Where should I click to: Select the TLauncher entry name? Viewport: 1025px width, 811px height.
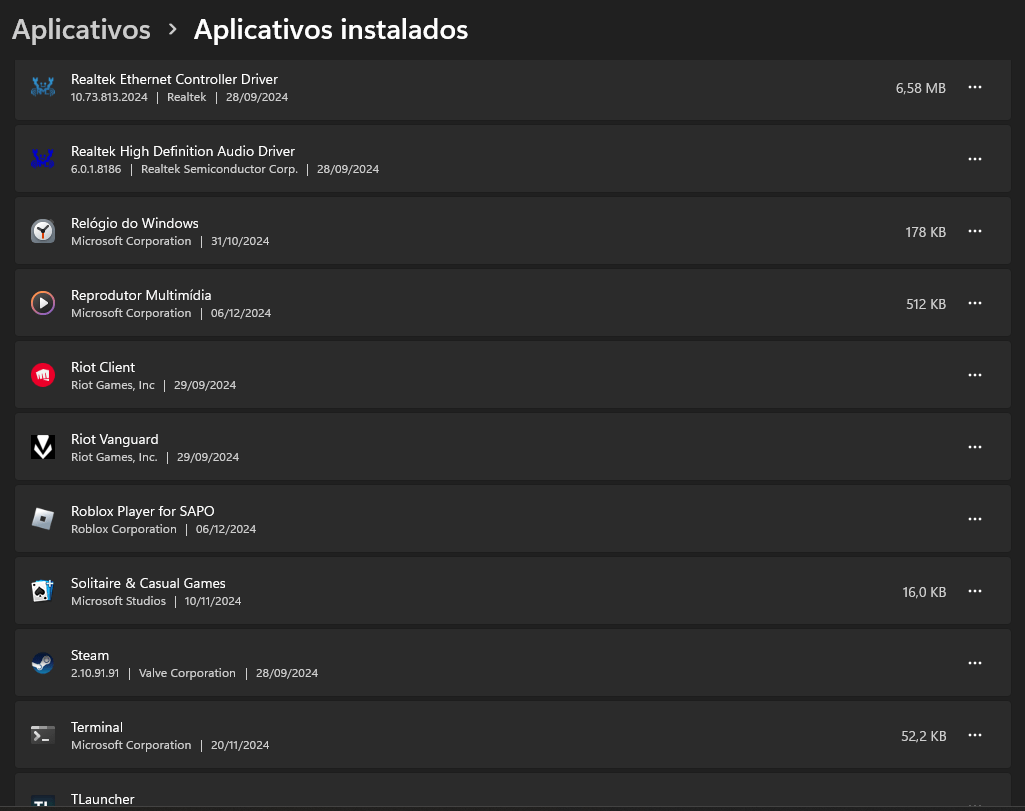tap(102, 799)
